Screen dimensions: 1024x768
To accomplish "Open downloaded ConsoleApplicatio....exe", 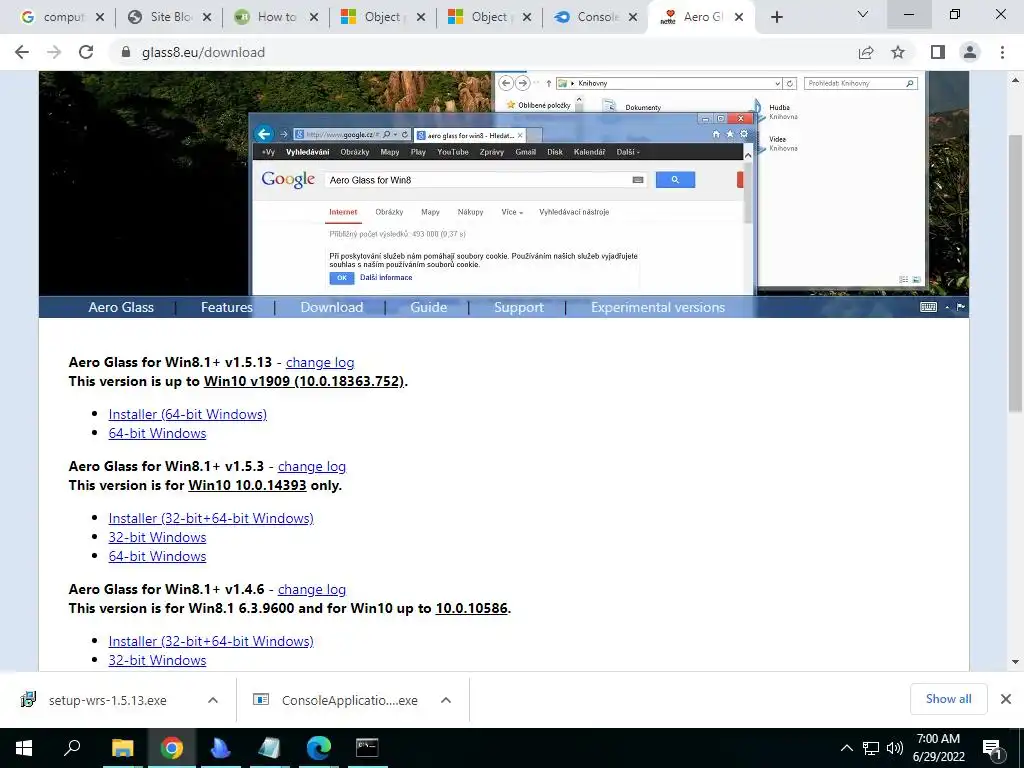I will pyautogui.click(x=349, y=700).
